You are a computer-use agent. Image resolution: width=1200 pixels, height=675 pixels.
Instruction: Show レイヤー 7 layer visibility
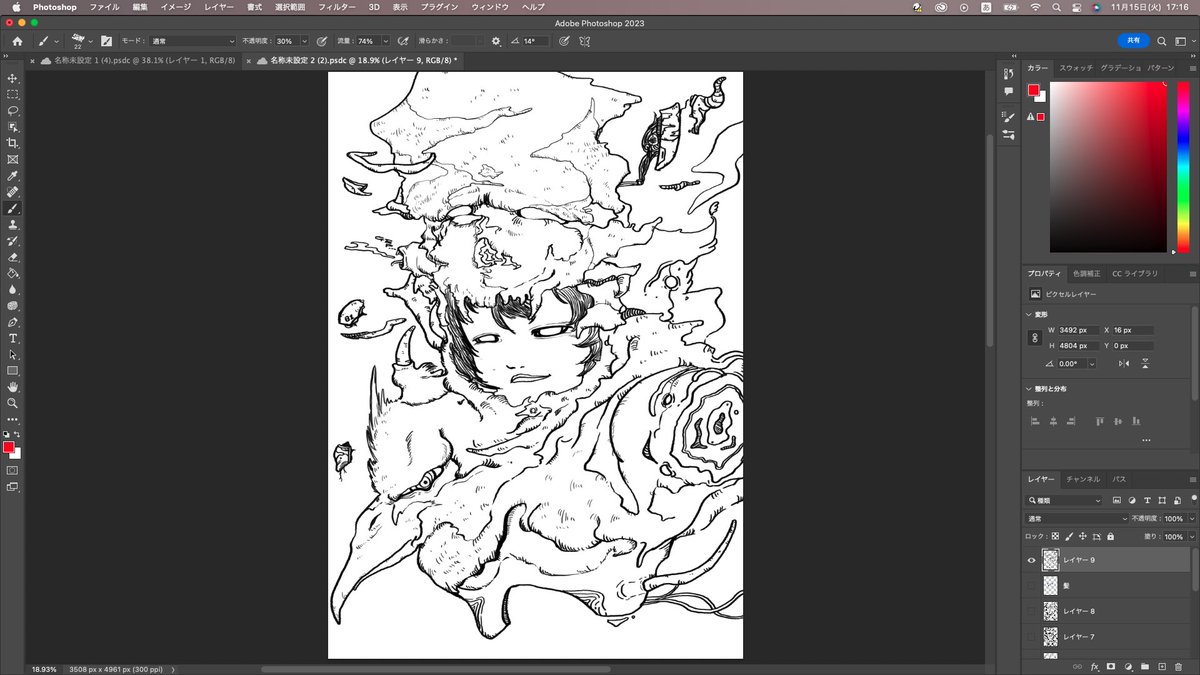[x=1032, y=636]
